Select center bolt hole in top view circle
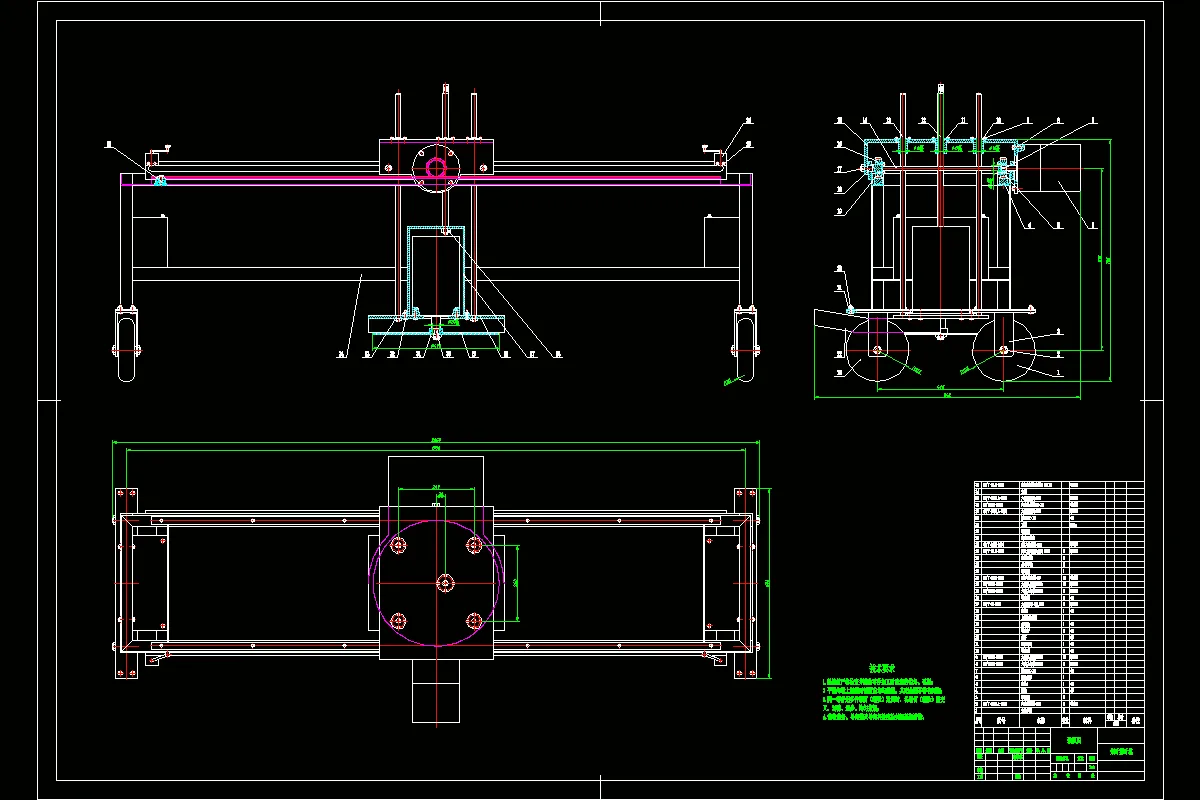The height and width of the screenshot is (800, 1200). [x=445, y=582]
